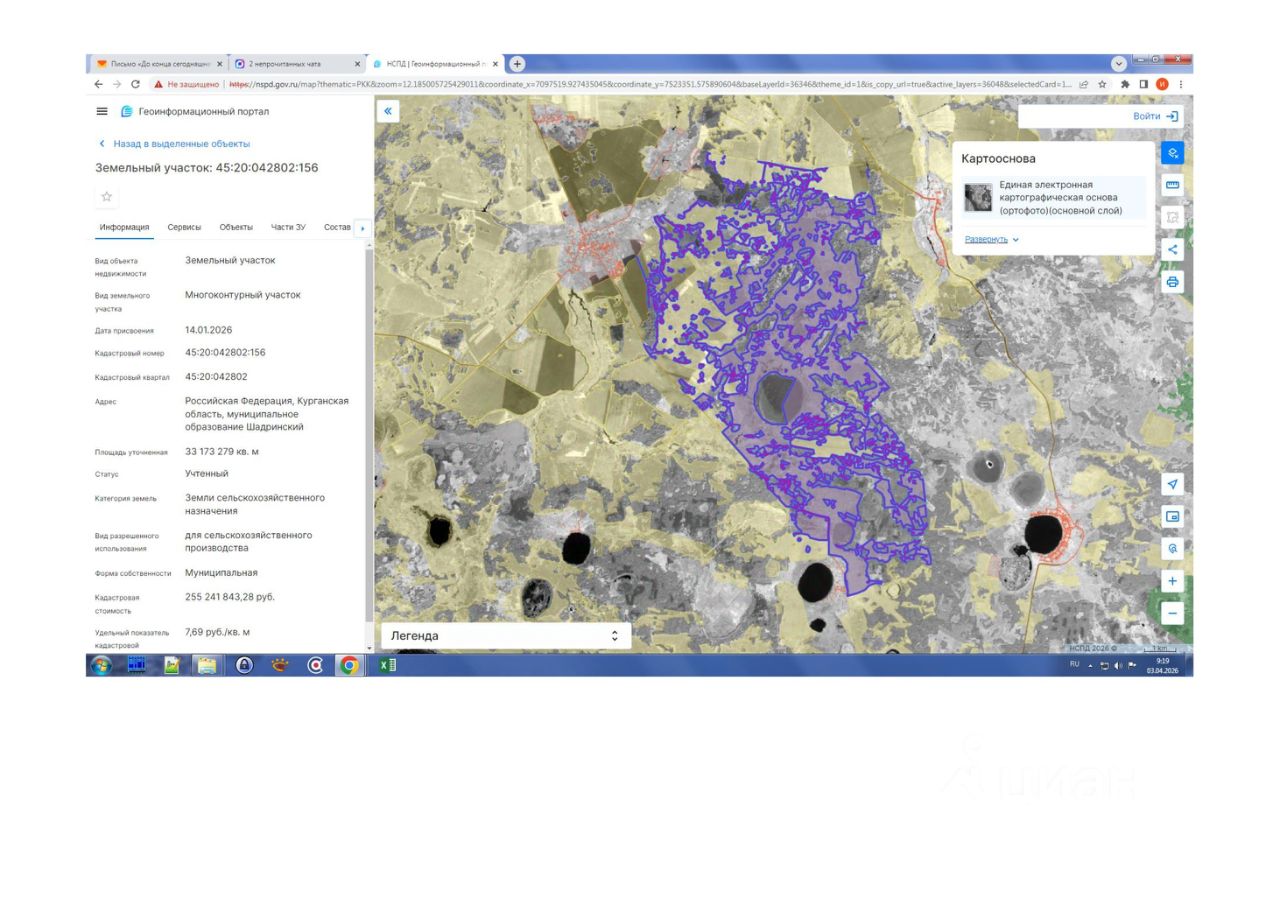Locate my position on the map
The image size is (1280, 905).
(x=1173, y=484)
